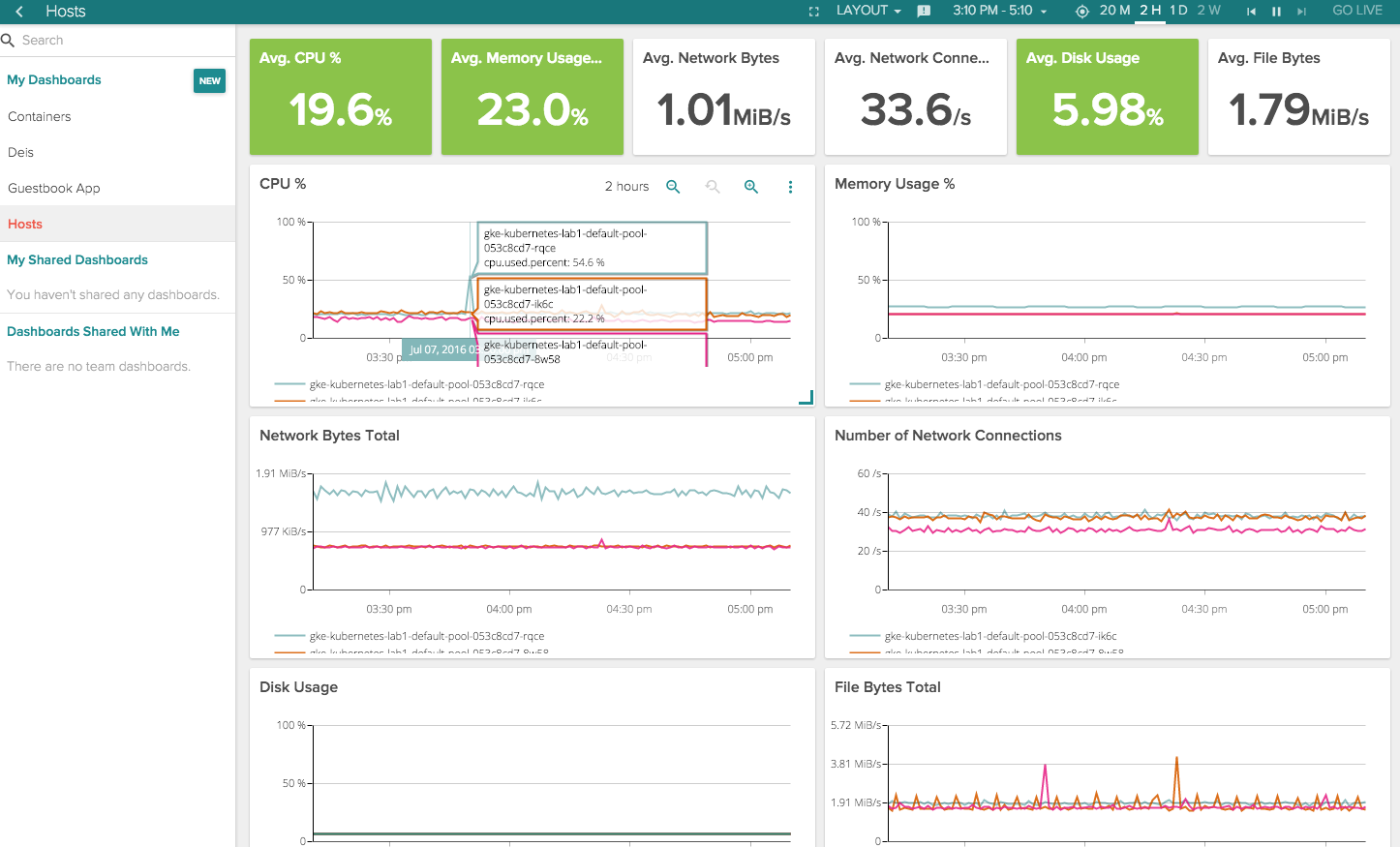Image resolution: width=1400 pixels, height=847 pixels.
Task: Click the notification exclamation icon near LAYOUT
Action: (x=923, y=11)
